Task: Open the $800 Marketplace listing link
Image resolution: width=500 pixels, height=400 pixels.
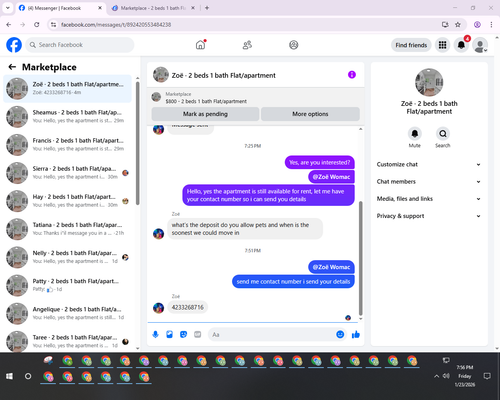Action: [206, 101]
